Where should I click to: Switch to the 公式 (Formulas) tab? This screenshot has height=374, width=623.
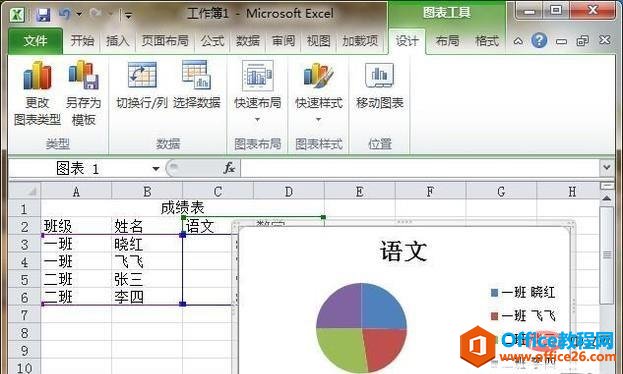point(212,41)
